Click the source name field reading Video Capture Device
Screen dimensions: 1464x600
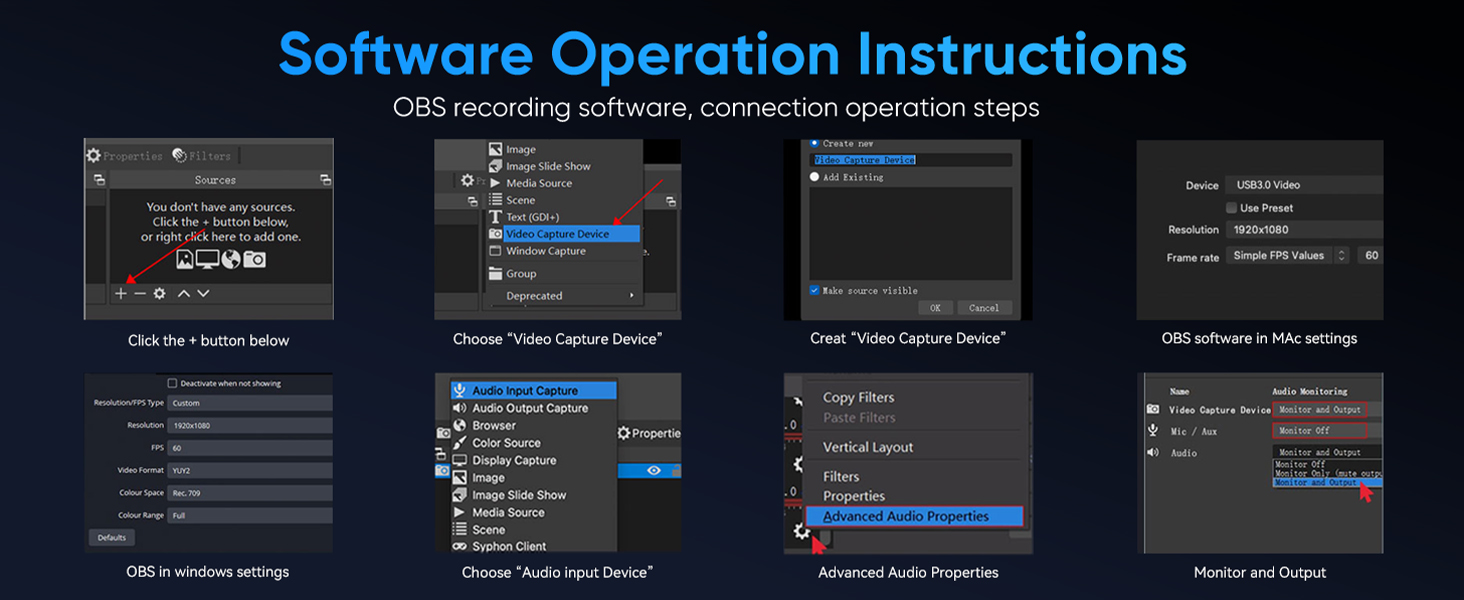pos(911,160)
